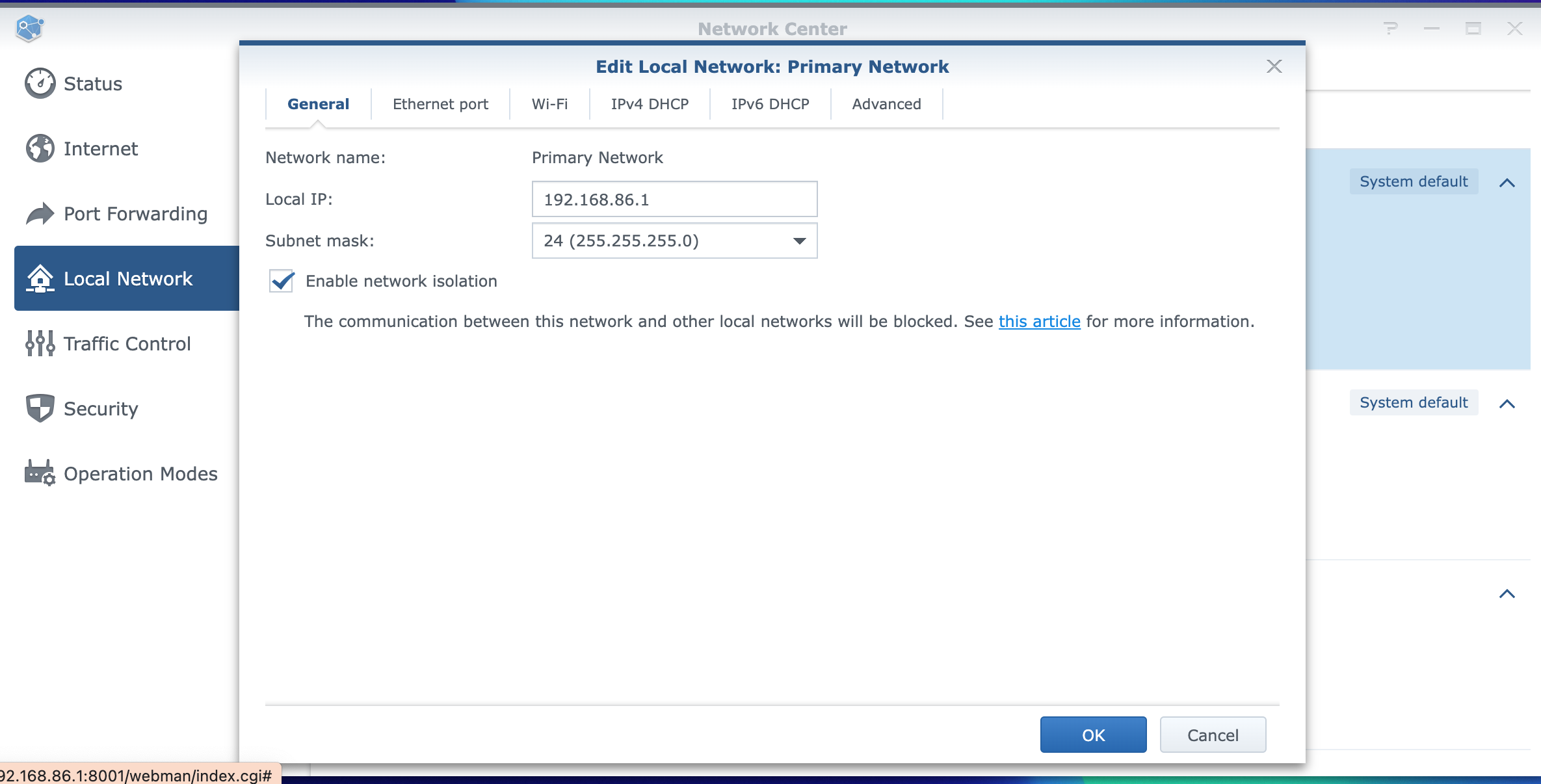Close the Edit Local Network dialog

click(x=1274, y=66)
